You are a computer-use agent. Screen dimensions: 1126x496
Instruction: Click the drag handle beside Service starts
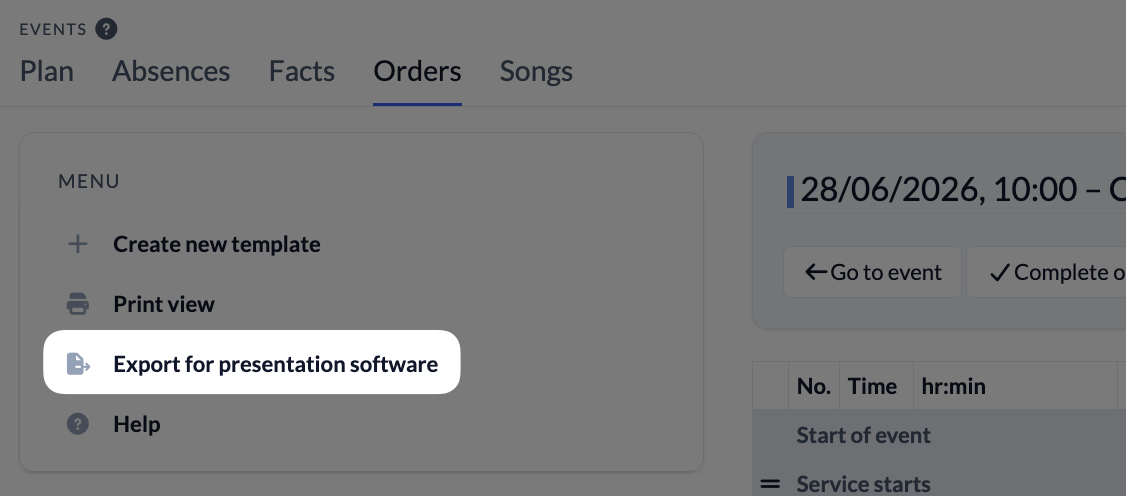point(770,485)
